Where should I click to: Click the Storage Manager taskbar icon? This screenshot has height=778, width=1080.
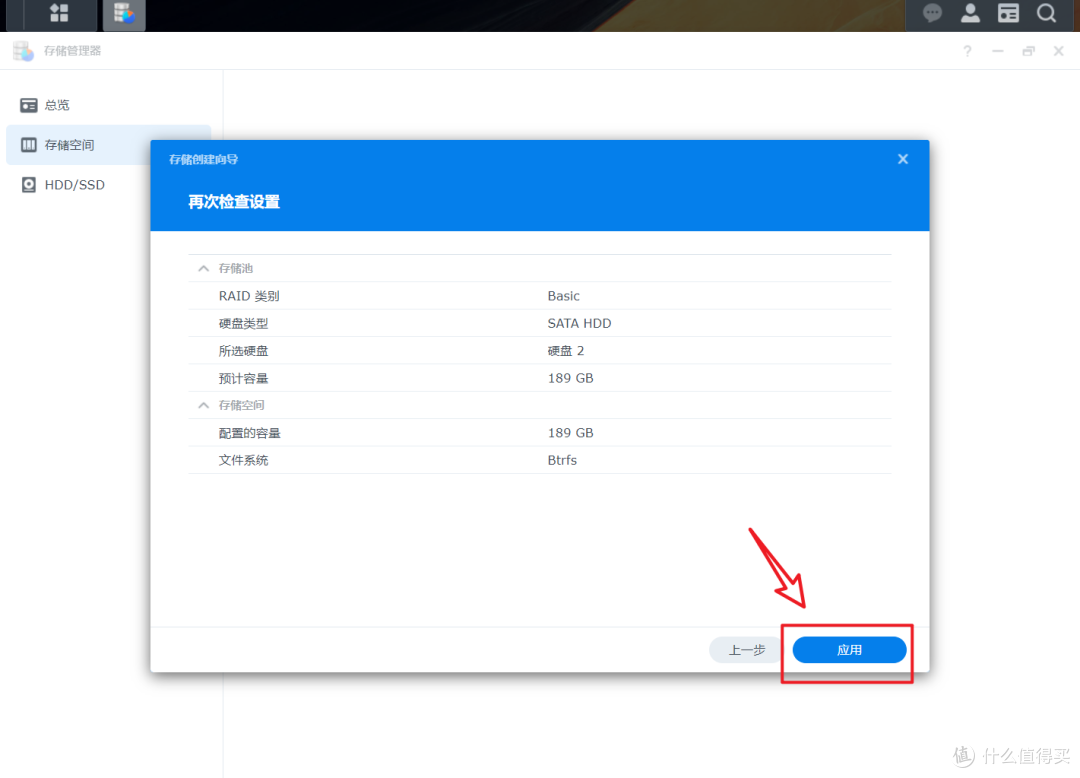[123, 14]
